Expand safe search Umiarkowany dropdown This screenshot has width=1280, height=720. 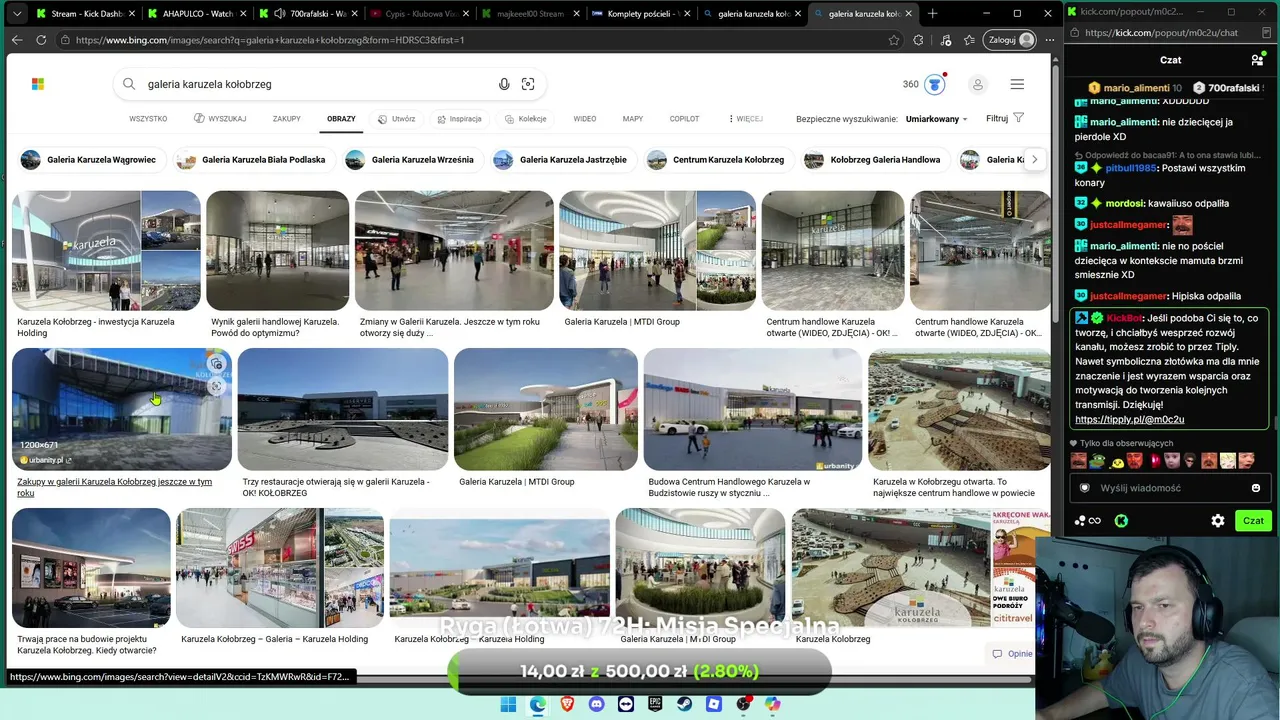tap(936, 119)
